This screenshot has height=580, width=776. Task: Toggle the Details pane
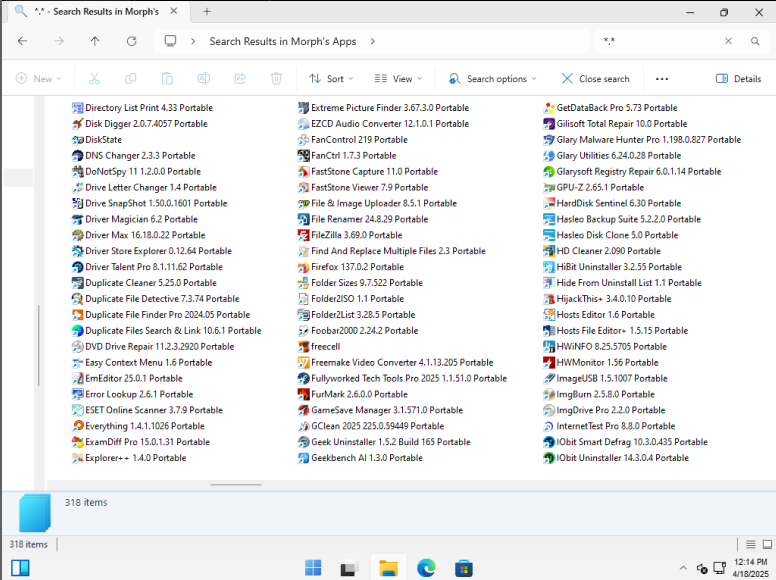pyautogui.click(x=738, y=79)
